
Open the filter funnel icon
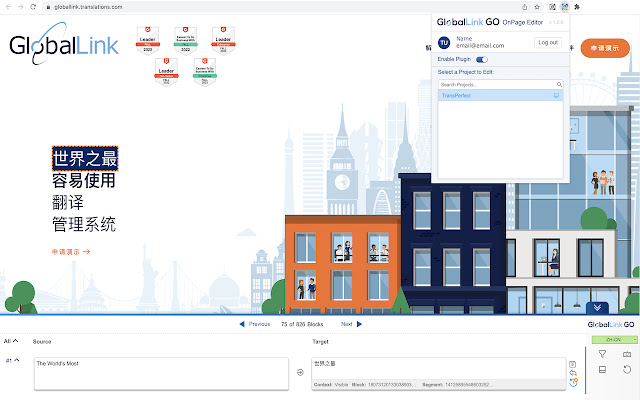[x=602, y=354]
